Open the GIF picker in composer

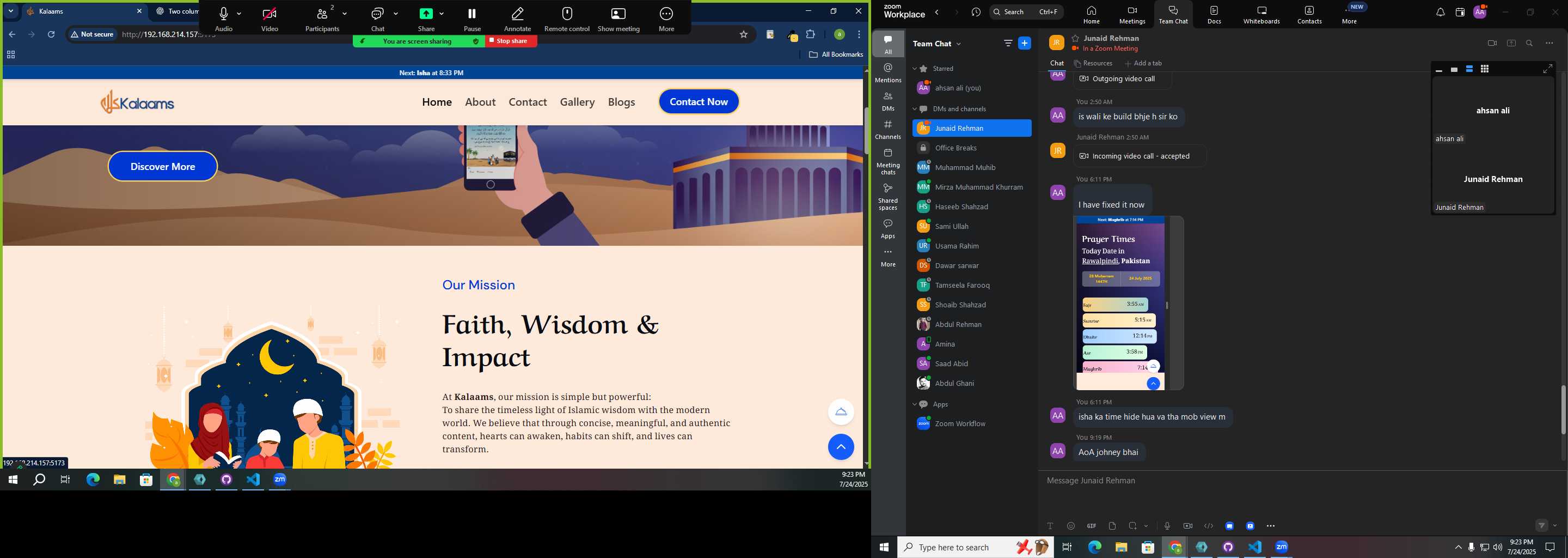(x=1092, y=526)
